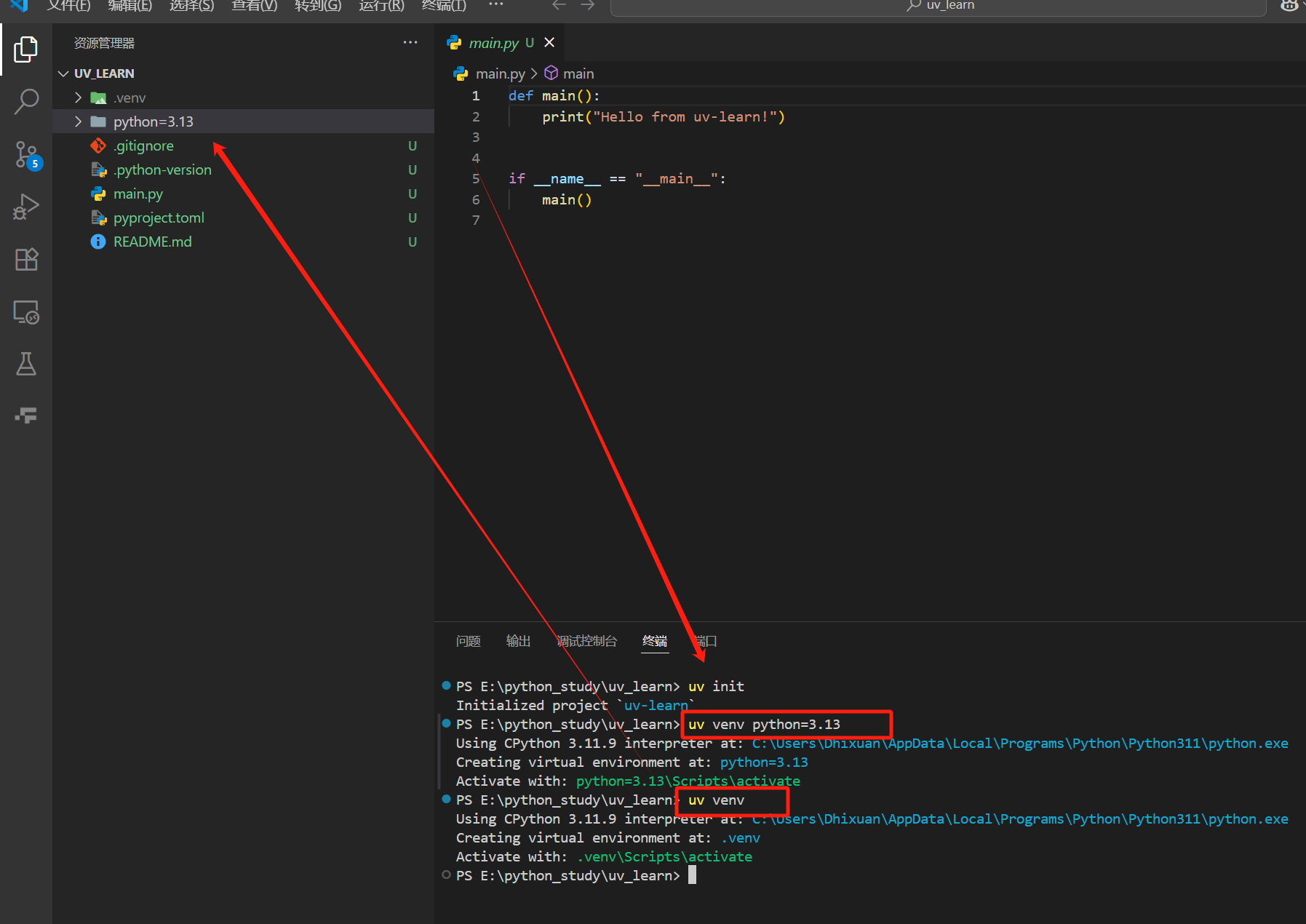The height and width of the screenshot is (924, 1306).
Task: Open the overflow menu dots in menu bar
Action: point(496,5)
